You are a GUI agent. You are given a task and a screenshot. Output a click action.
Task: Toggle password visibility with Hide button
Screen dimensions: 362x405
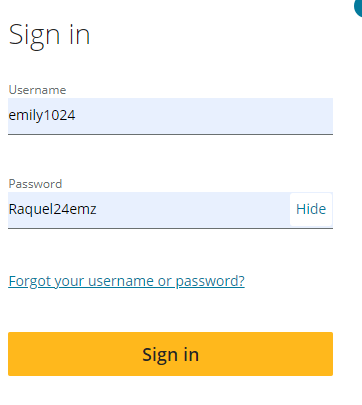[311, 209]
